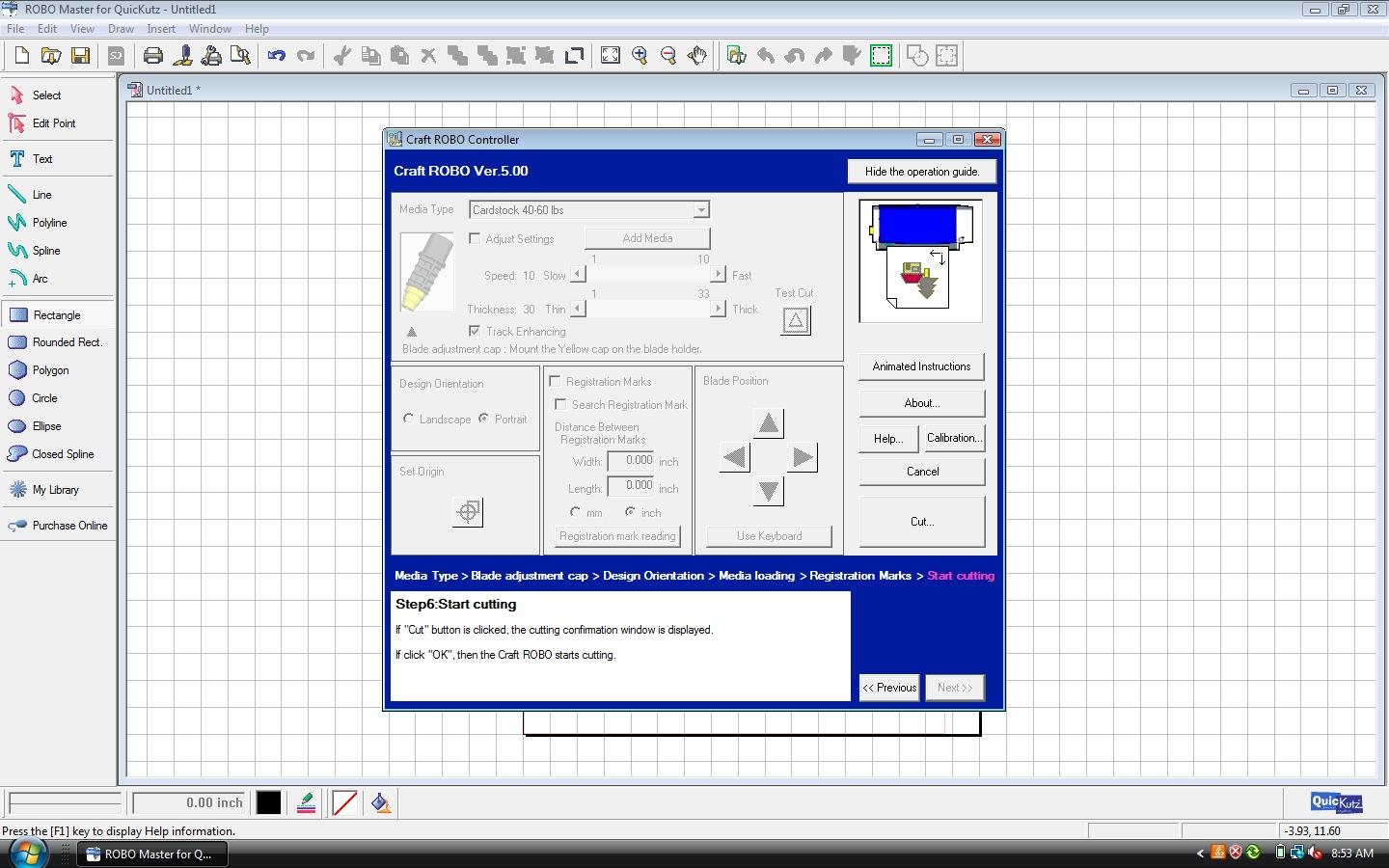Click the New document toolbar icon
Viewport: 1389px width, 868px height.
click(x=21, y=56)
